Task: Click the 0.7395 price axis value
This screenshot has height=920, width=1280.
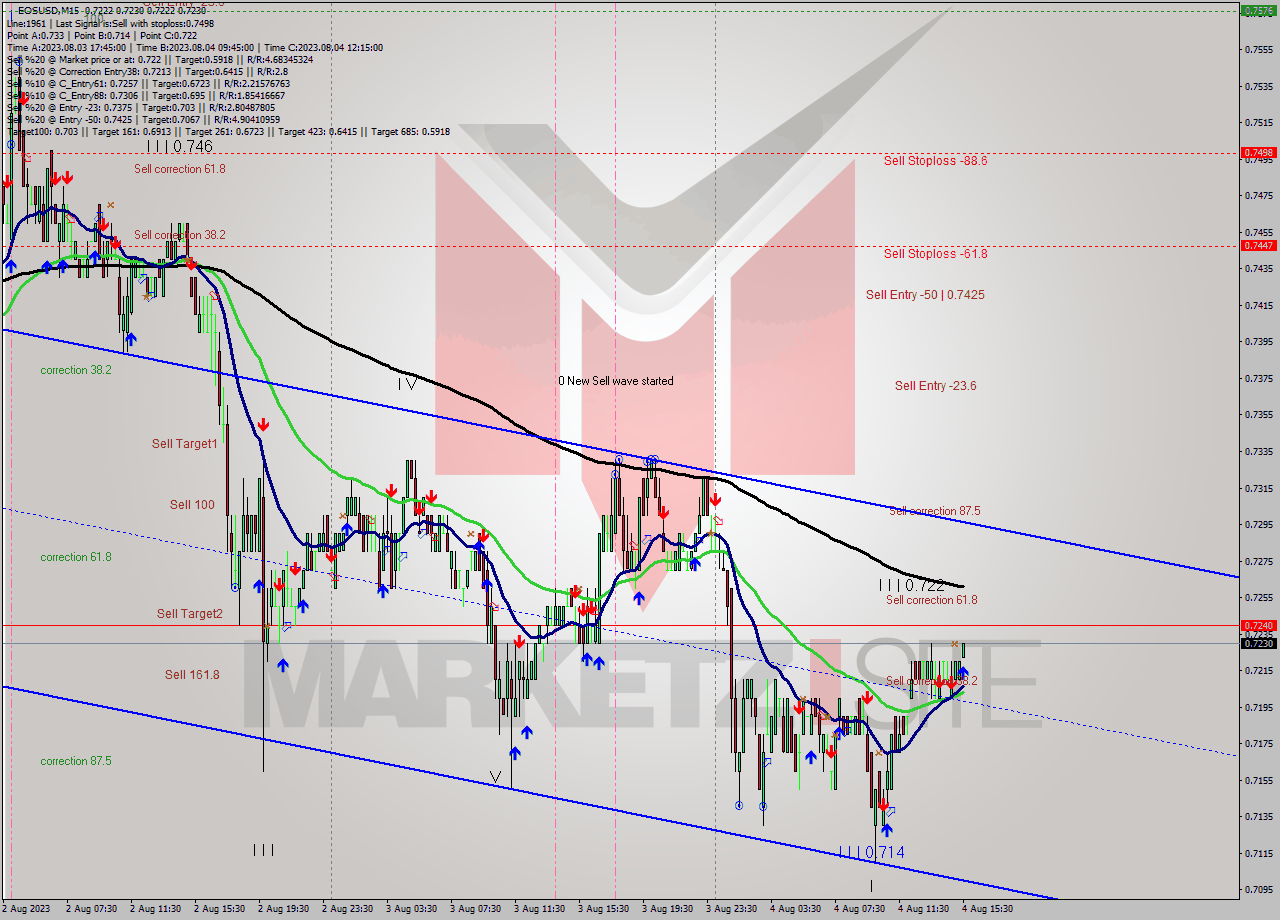Action: 1258,341
